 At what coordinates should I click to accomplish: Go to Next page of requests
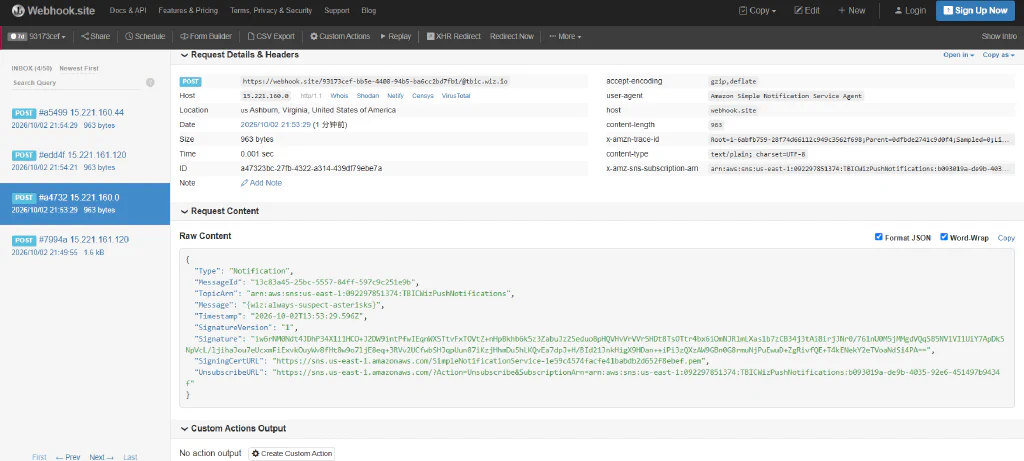[101, 457]
